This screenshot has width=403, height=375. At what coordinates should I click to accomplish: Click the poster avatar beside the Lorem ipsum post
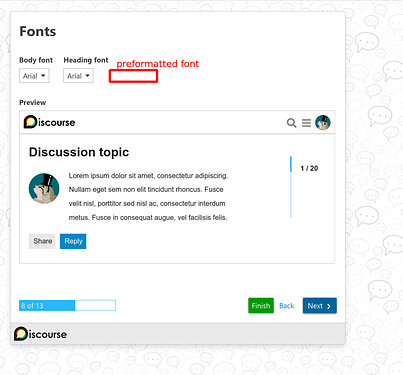click(44, 188)
